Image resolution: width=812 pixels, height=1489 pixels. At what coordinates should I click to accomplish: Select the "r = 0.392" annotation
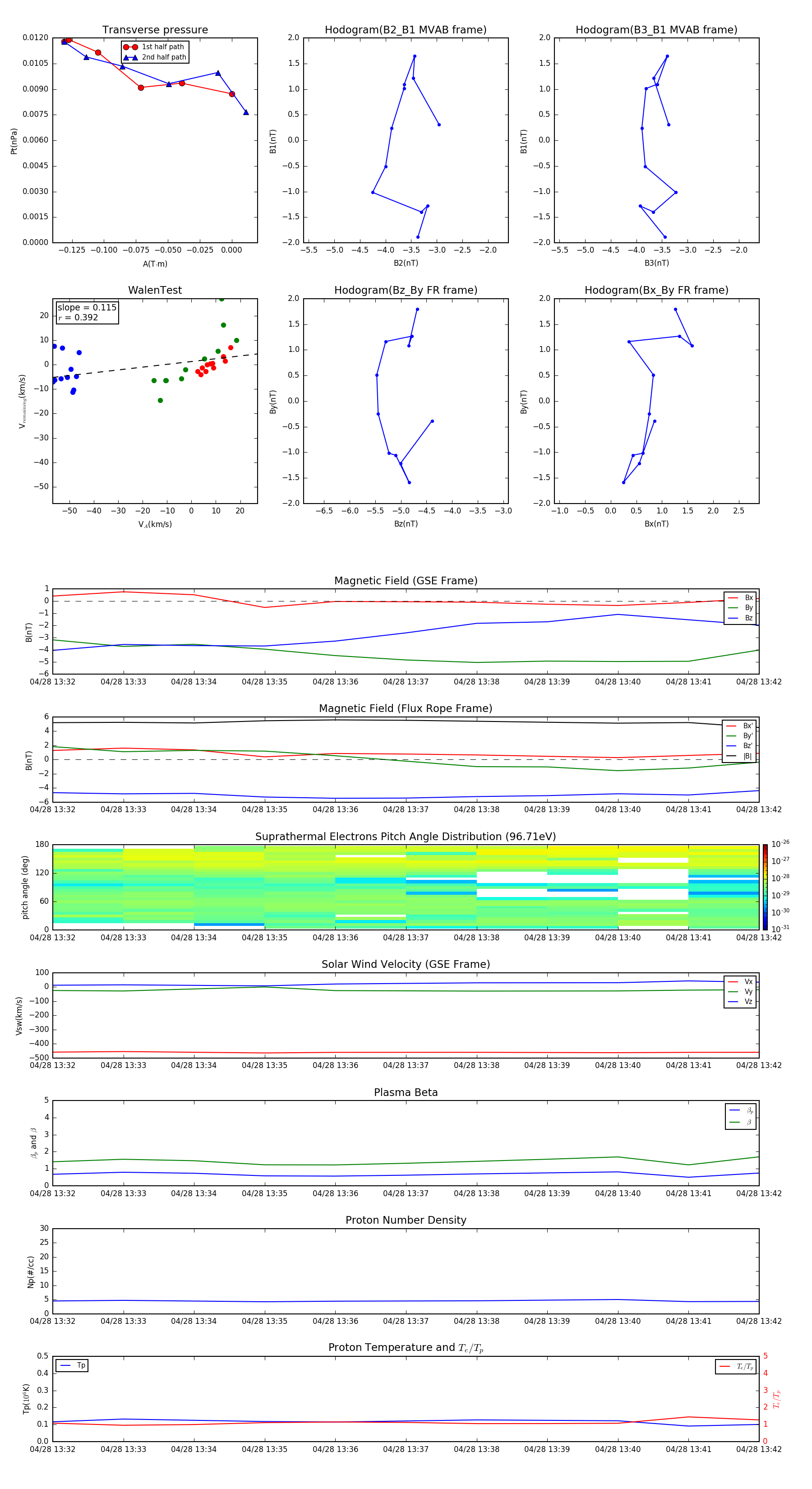click(78, 317)
